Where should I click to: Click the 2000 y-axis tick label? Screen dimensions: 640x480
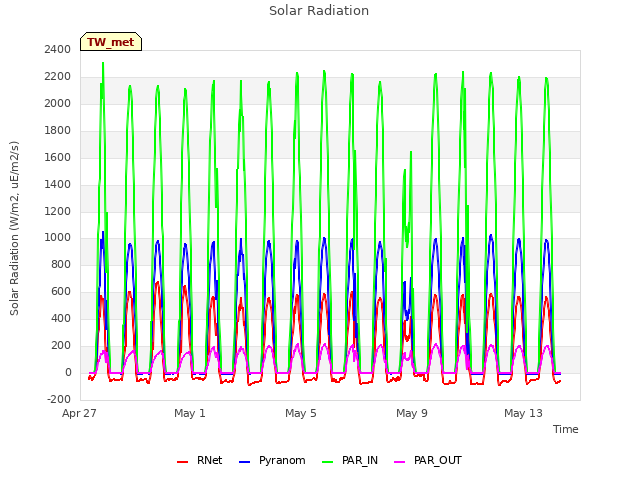pyautogui.click(x=58, y=104)
